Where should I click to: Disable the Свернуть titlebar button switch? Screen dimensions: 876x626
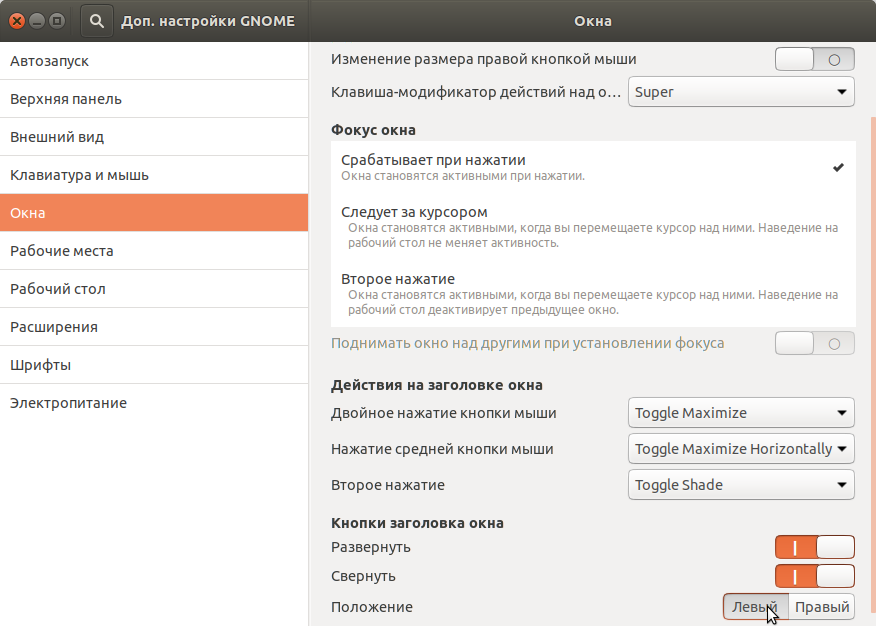tap(815, 576)
